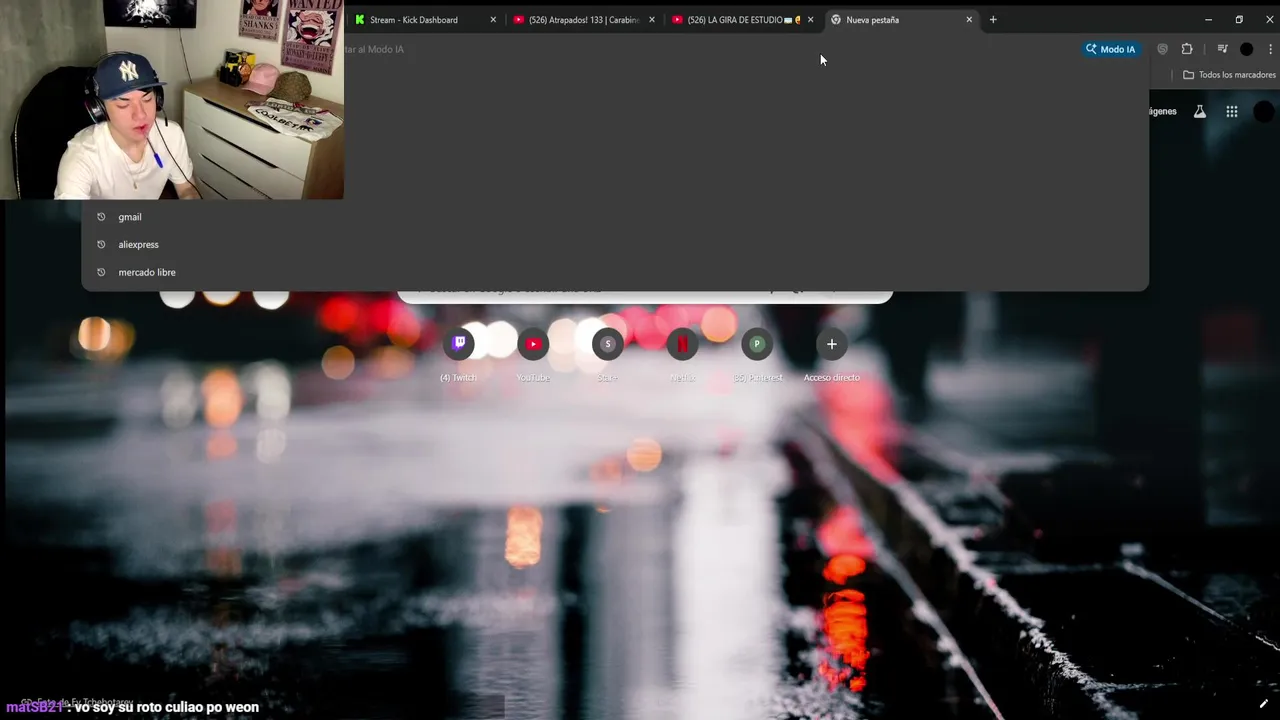Open the media controls icon in toolbar

[x=1222, y=49]
